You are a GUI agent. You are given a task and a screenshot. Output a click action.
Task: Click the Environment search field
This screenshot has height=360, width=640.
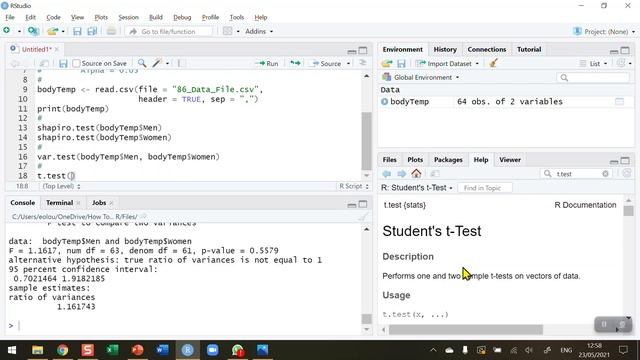tap(593, 78)
